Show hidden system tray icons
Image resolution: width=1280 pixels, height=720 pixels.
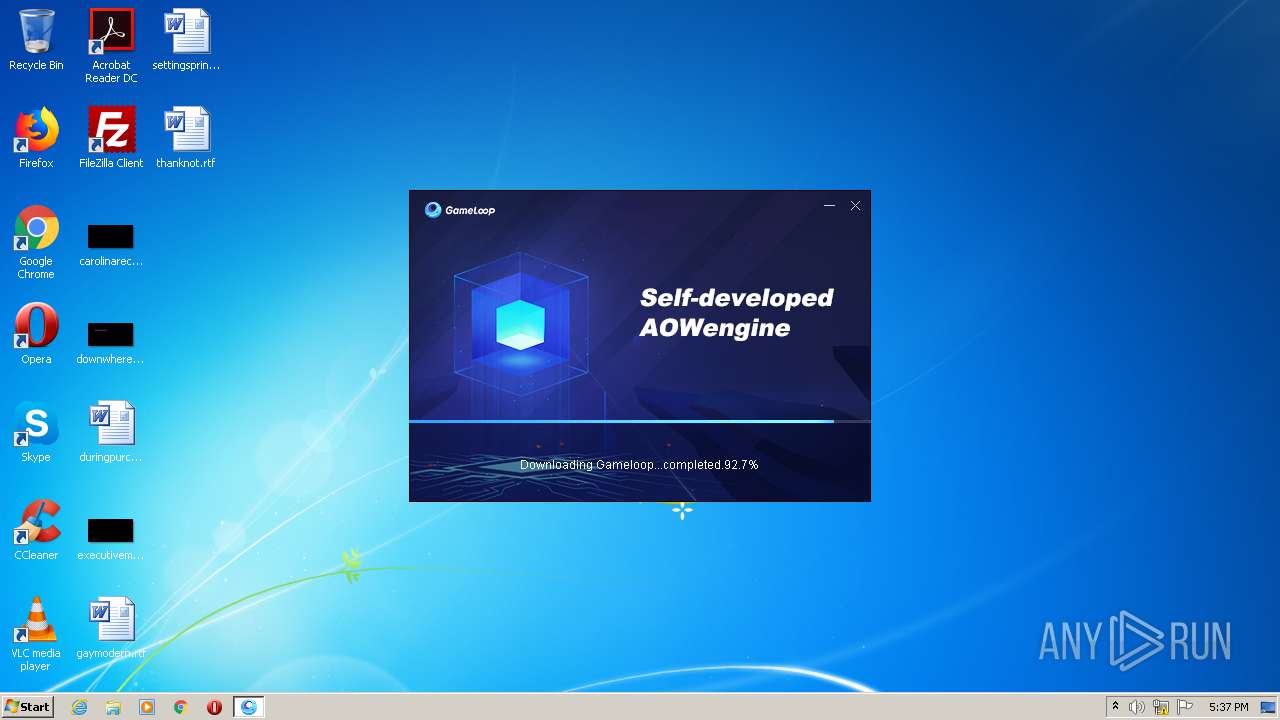[x=1116, y=707]
